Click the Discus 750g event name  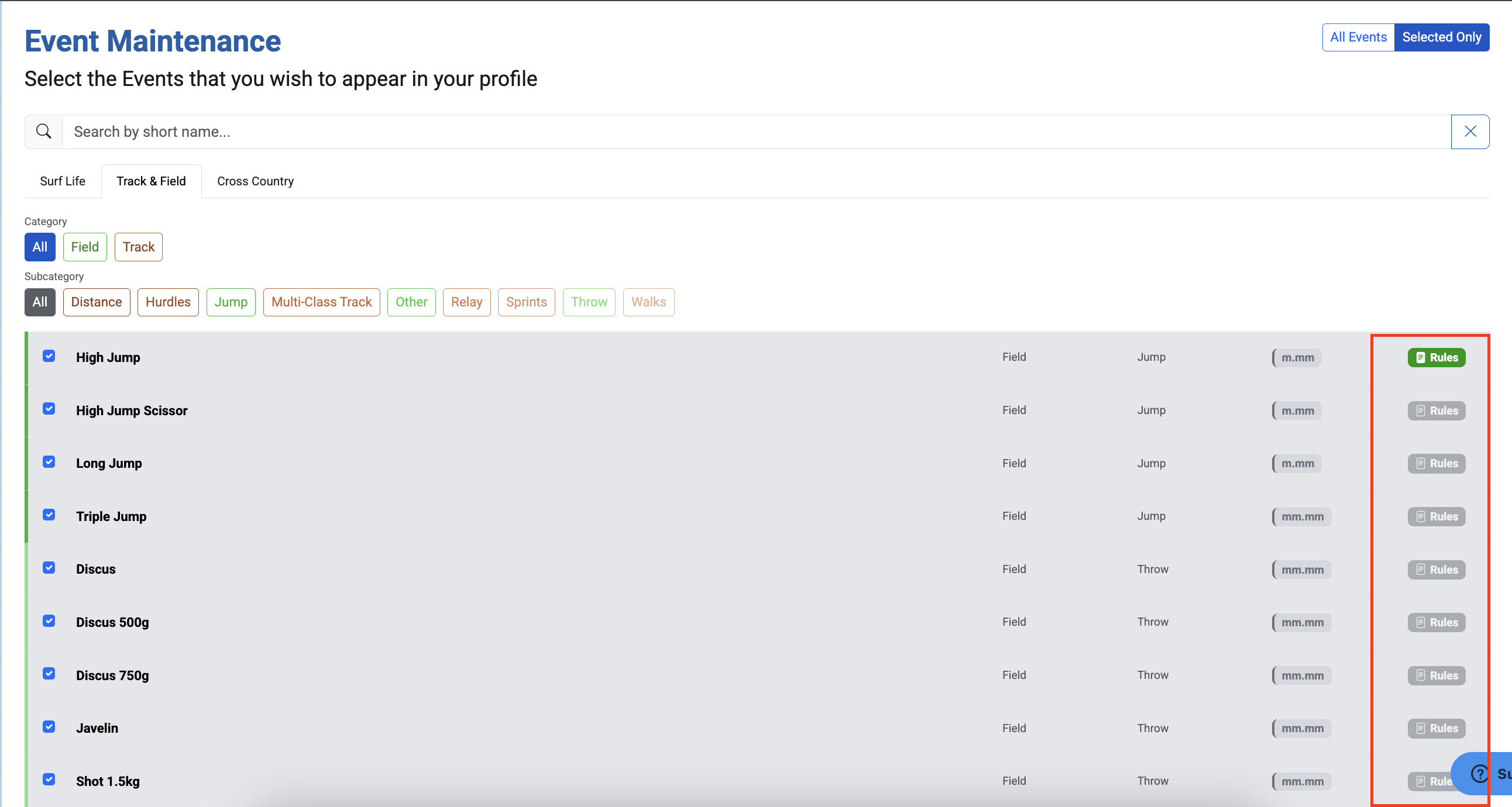click(113, 675)
